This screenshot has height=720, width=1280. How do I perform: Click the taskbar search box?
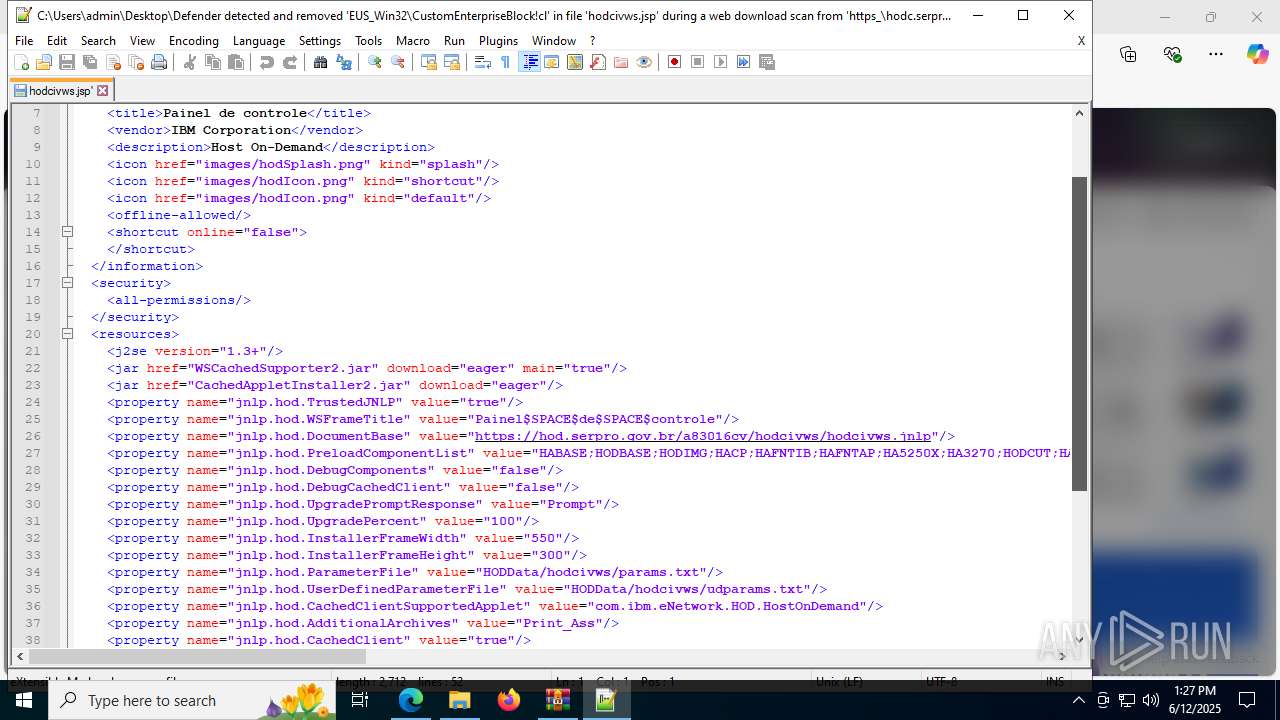[190, 700]
